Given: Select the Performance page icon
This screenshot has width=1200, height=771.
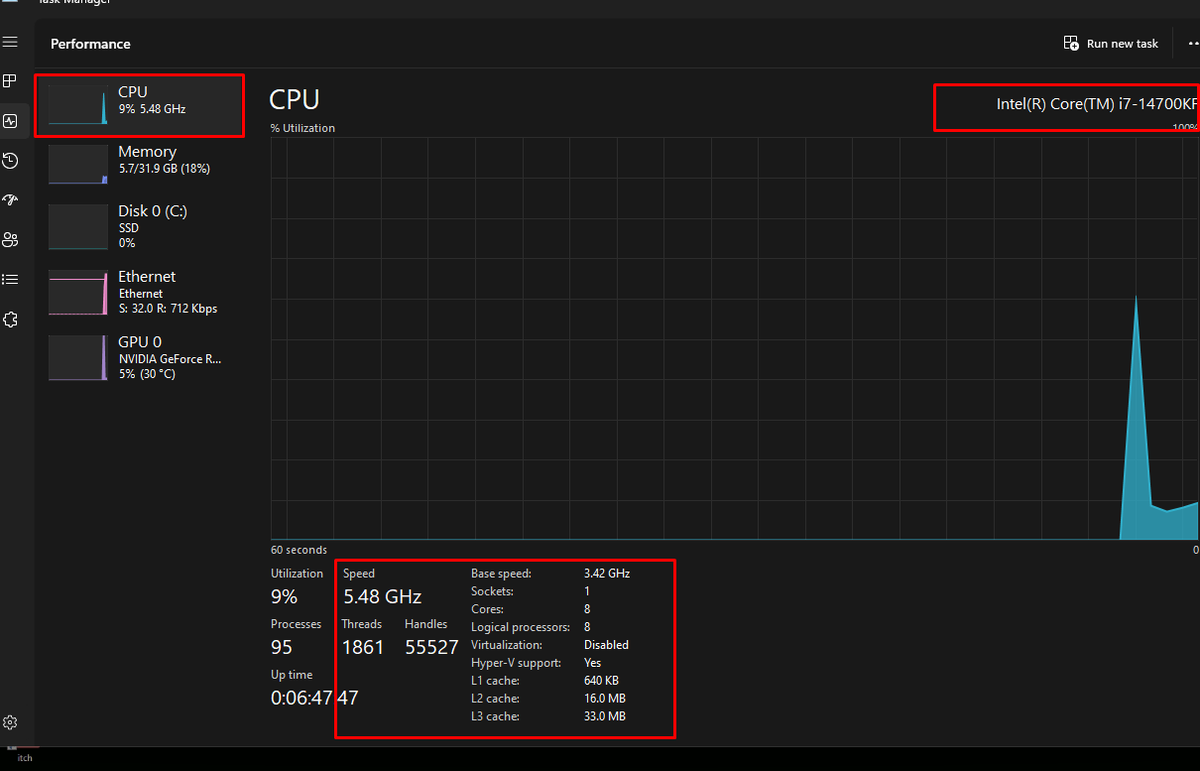Looking at the screenshot, I should (x=10, y=120).
